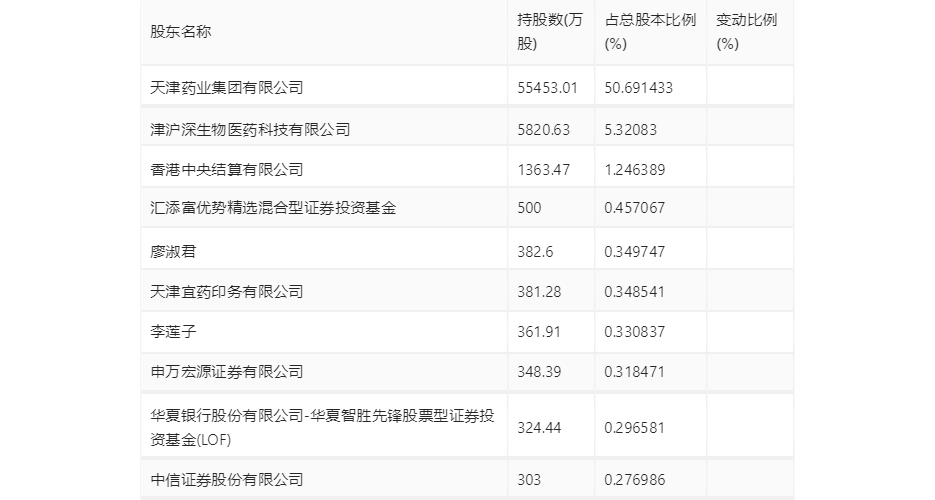Viewport: 935px width, 500px height.
Task: Select the 股东名称 column header
Action: click(181, 32)
